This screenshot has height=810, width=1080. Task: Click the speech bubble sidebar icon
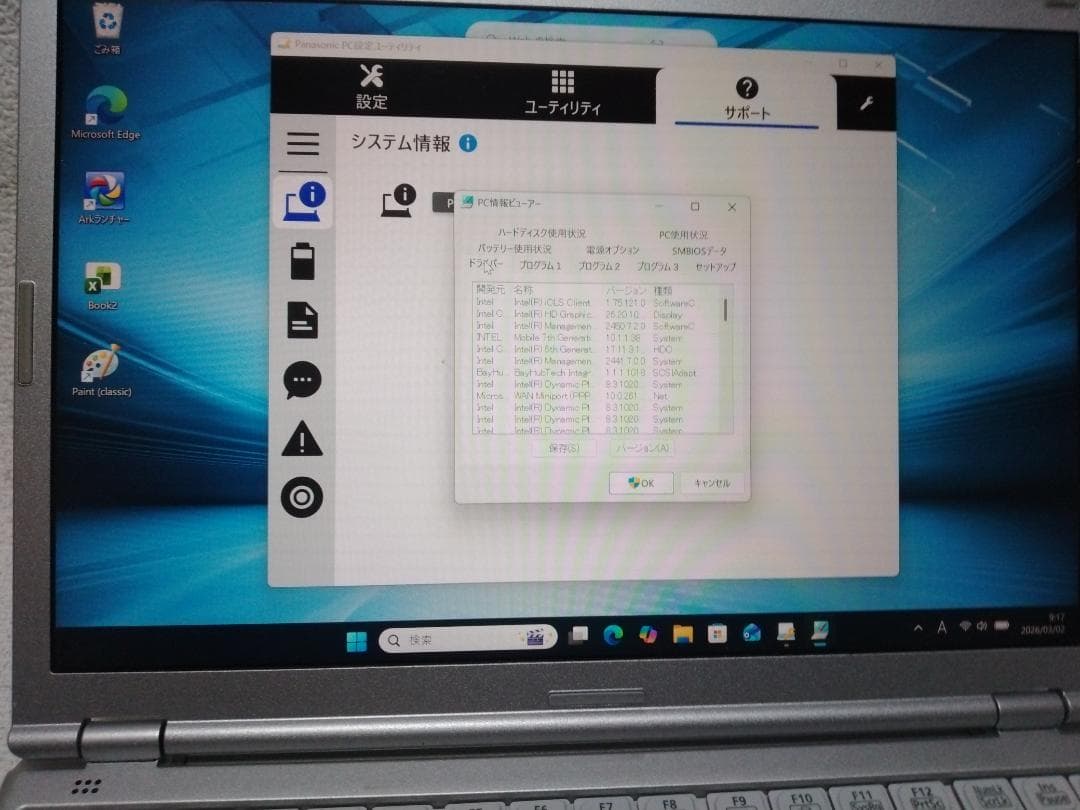tap(302, 380)
